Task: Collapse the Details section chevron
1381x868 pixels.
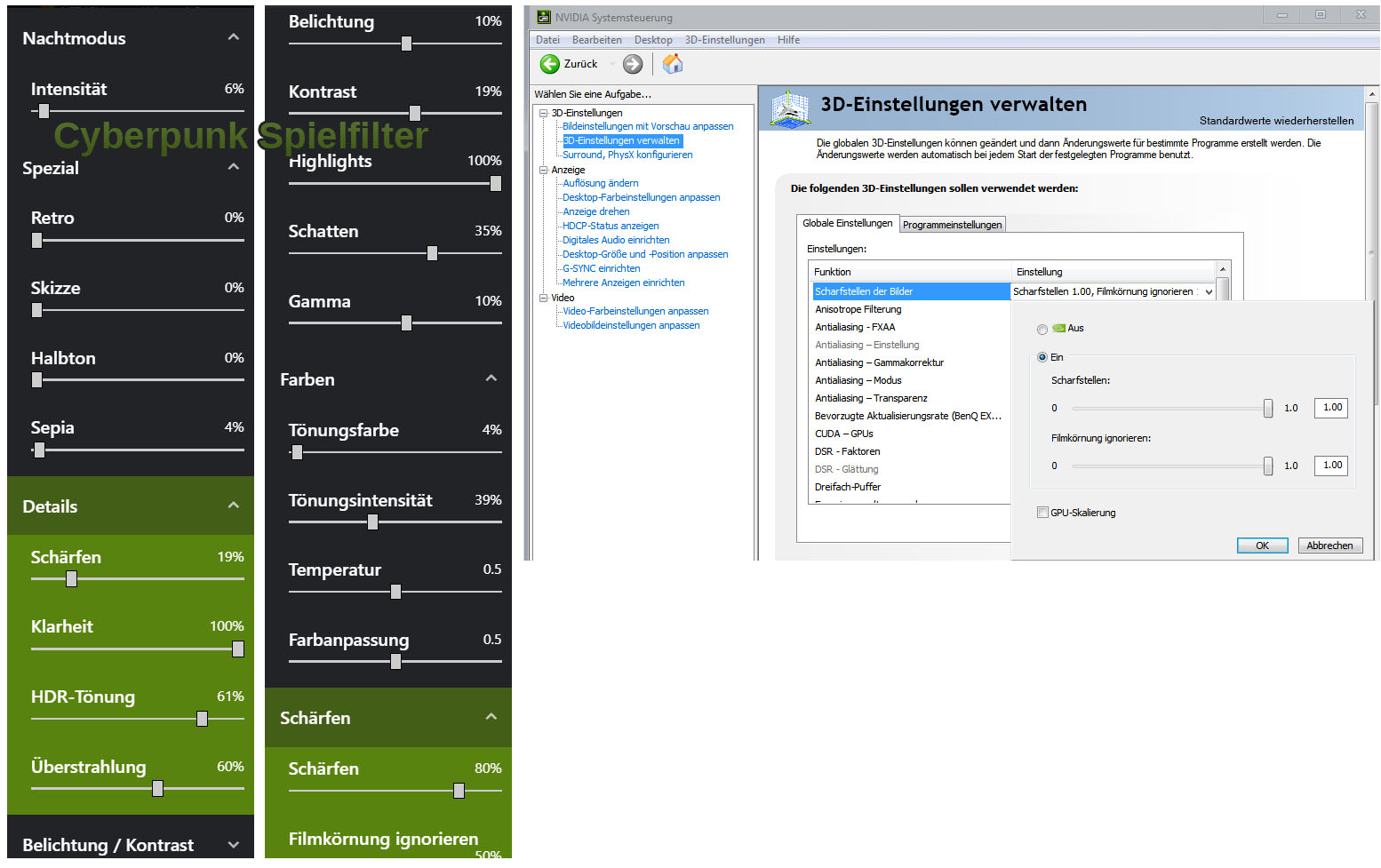Action: click(234, 506)
